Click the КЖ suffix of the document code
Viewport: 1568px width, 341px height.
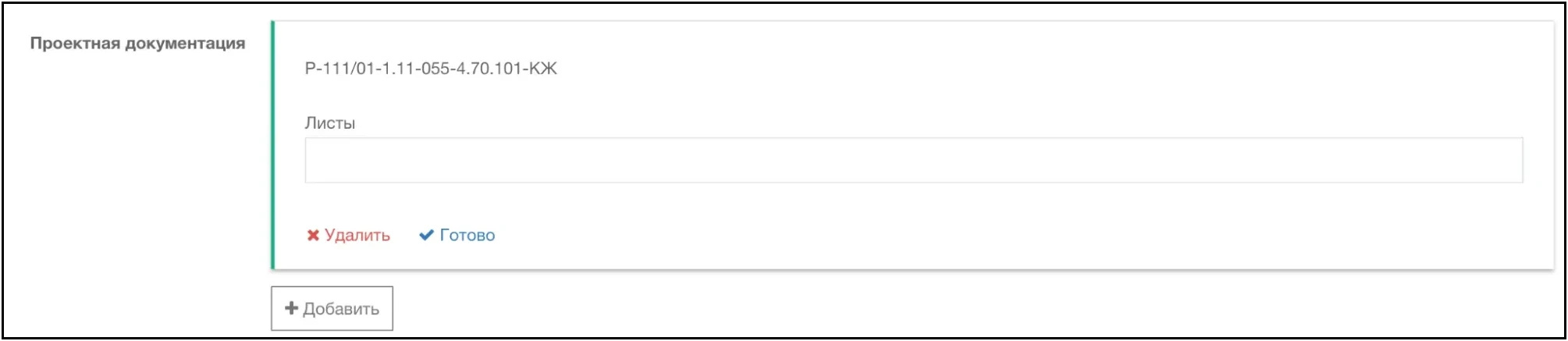[x=543, y=69]
